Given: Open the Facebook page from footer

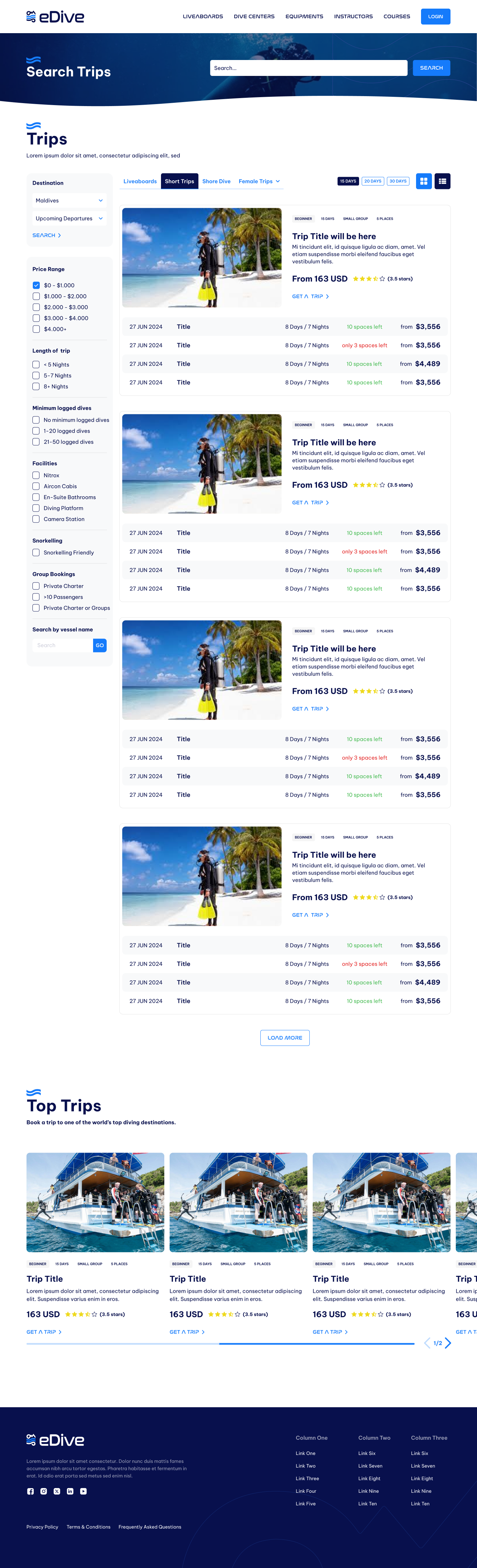Looking at the screenshot, I should (x=30, y=1491).
